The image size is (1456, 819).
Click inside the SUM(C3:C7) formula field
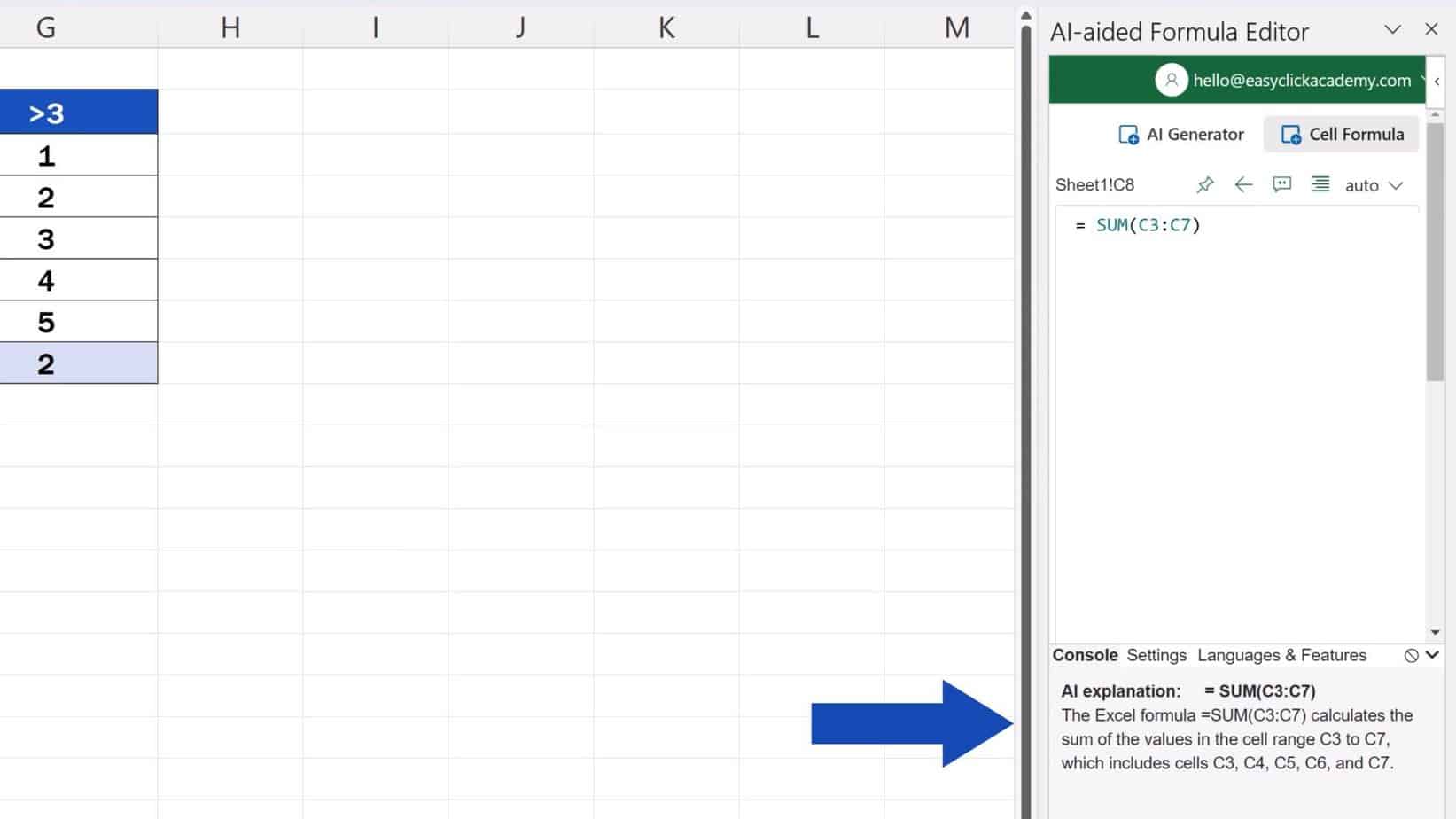[1148, 225]
